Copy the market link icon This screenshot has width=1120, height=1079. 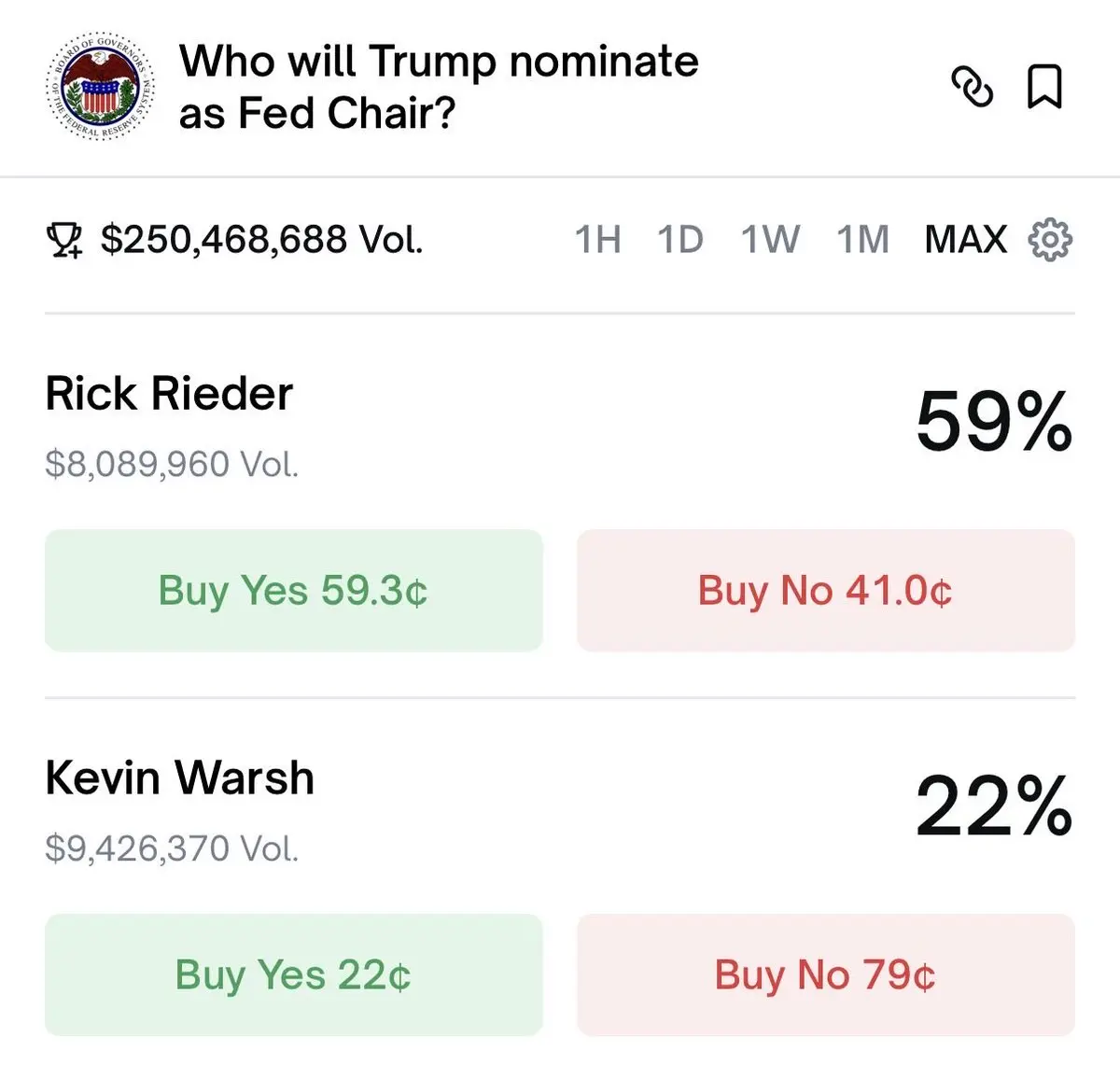click(972, 87)
